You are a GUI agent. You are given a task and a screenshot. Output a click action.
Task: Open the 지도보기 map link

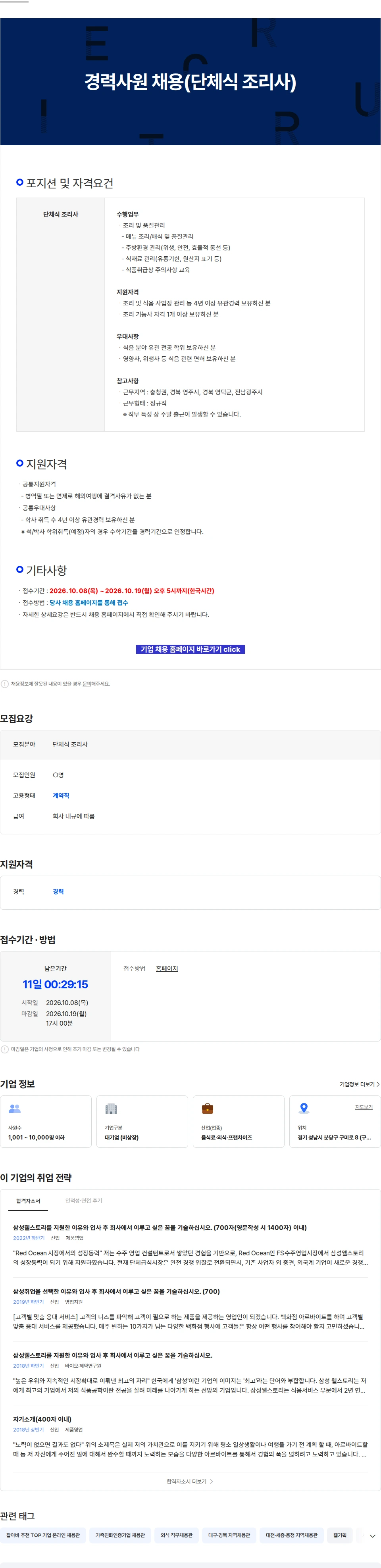[x=364, y=1107]
